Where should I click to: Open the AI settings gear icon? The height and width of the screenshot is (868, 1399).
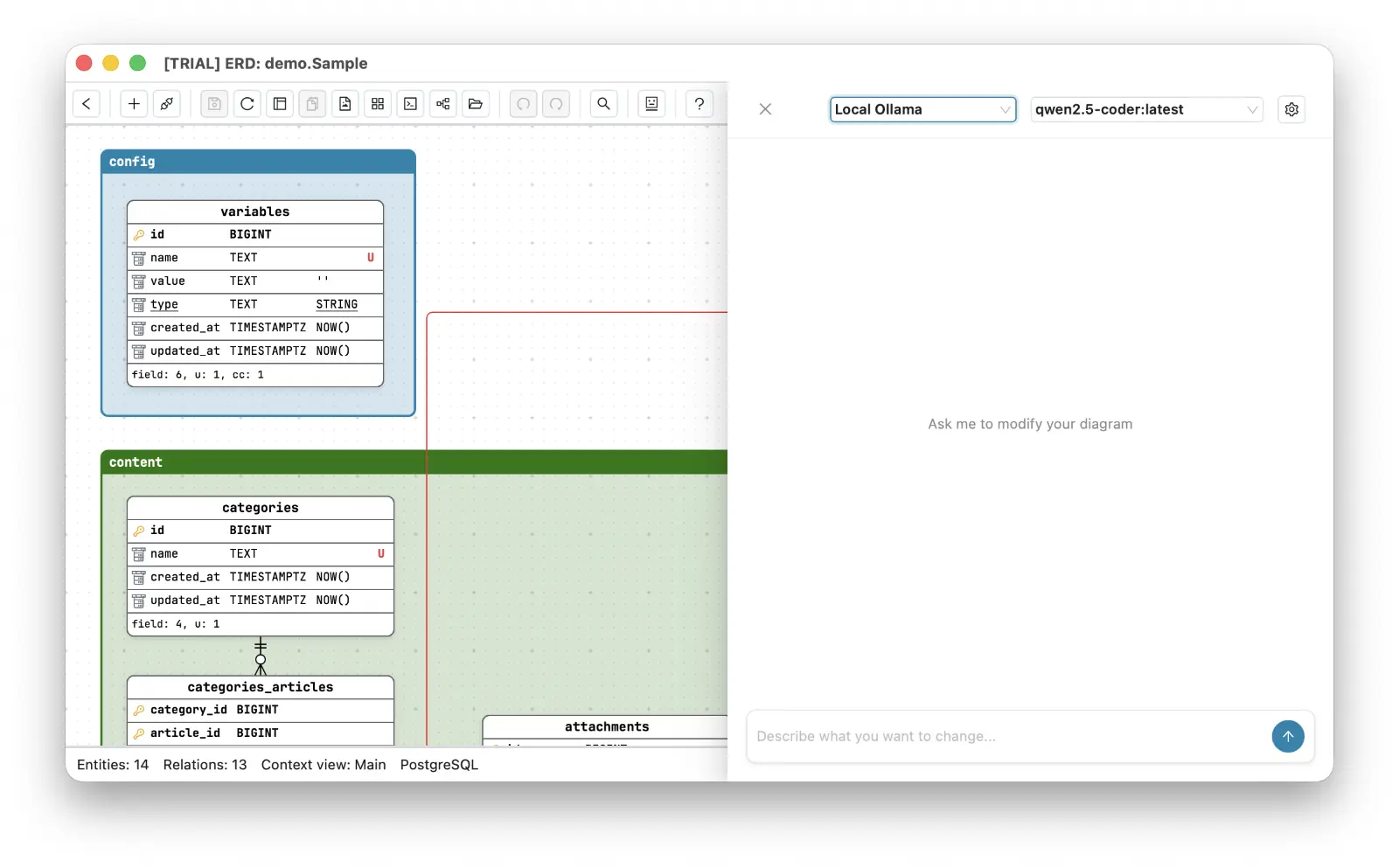tap(1291, 109)
